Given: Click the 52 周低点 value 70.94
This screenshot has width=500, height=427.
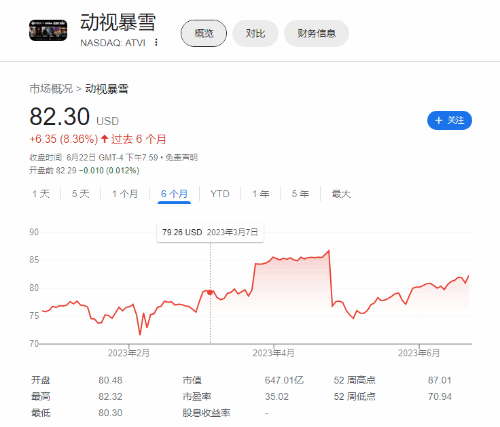Looking at the screenshot, I should tap(440, 397).
